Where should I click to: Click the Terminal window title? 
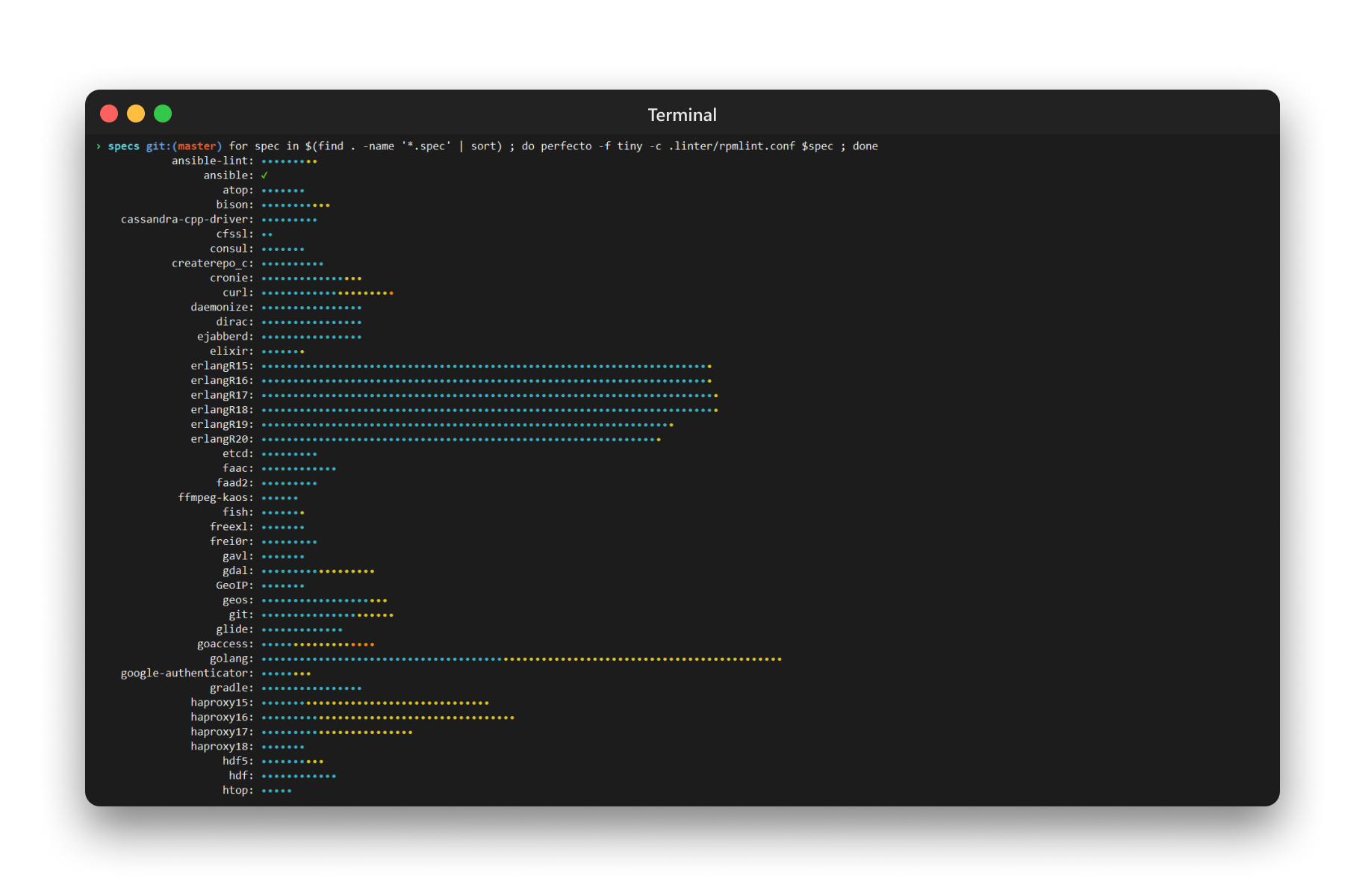coord(682,115)
